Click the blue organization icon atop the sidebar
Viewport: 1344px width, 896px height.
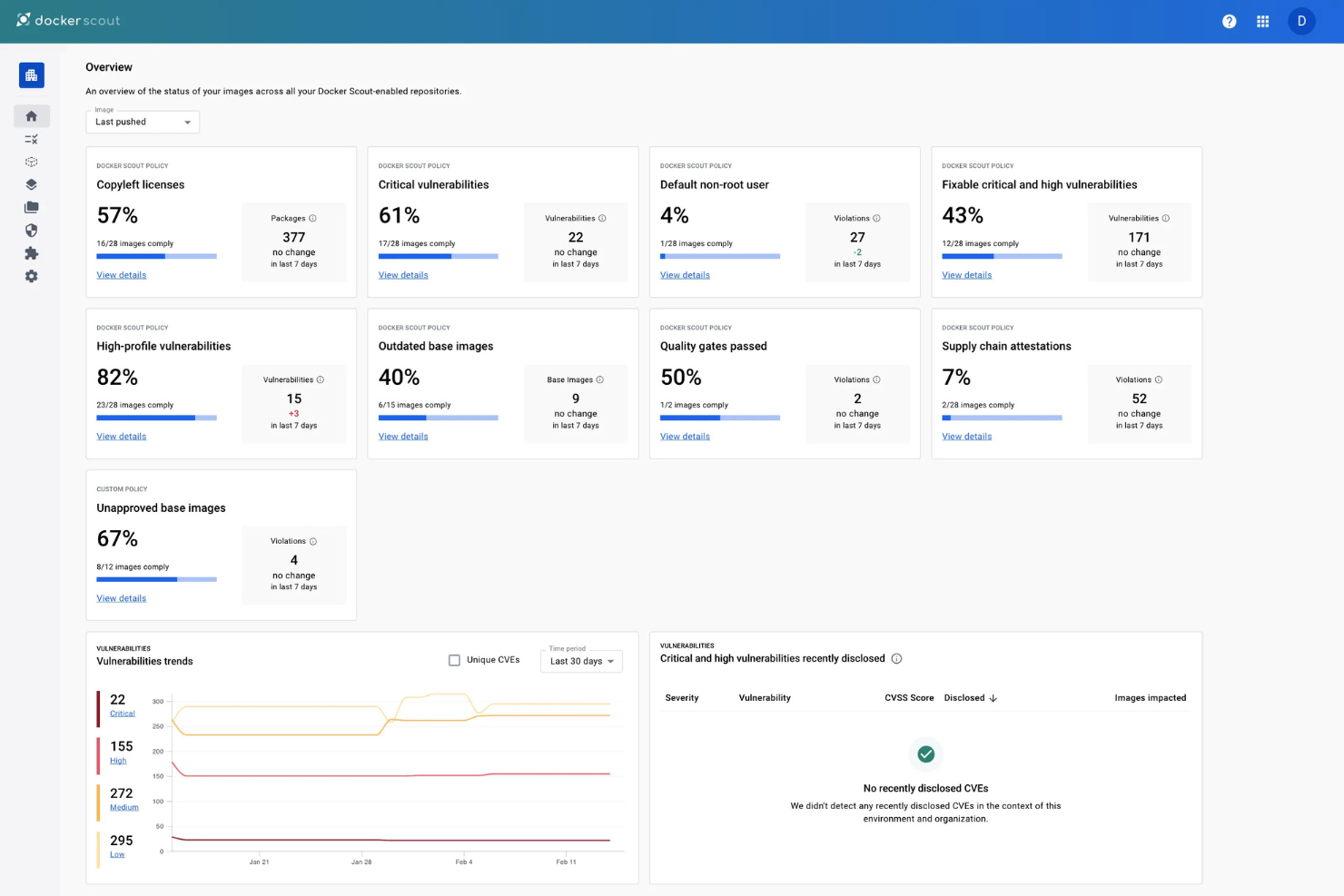pyautogui.click(x=32, y=75)
